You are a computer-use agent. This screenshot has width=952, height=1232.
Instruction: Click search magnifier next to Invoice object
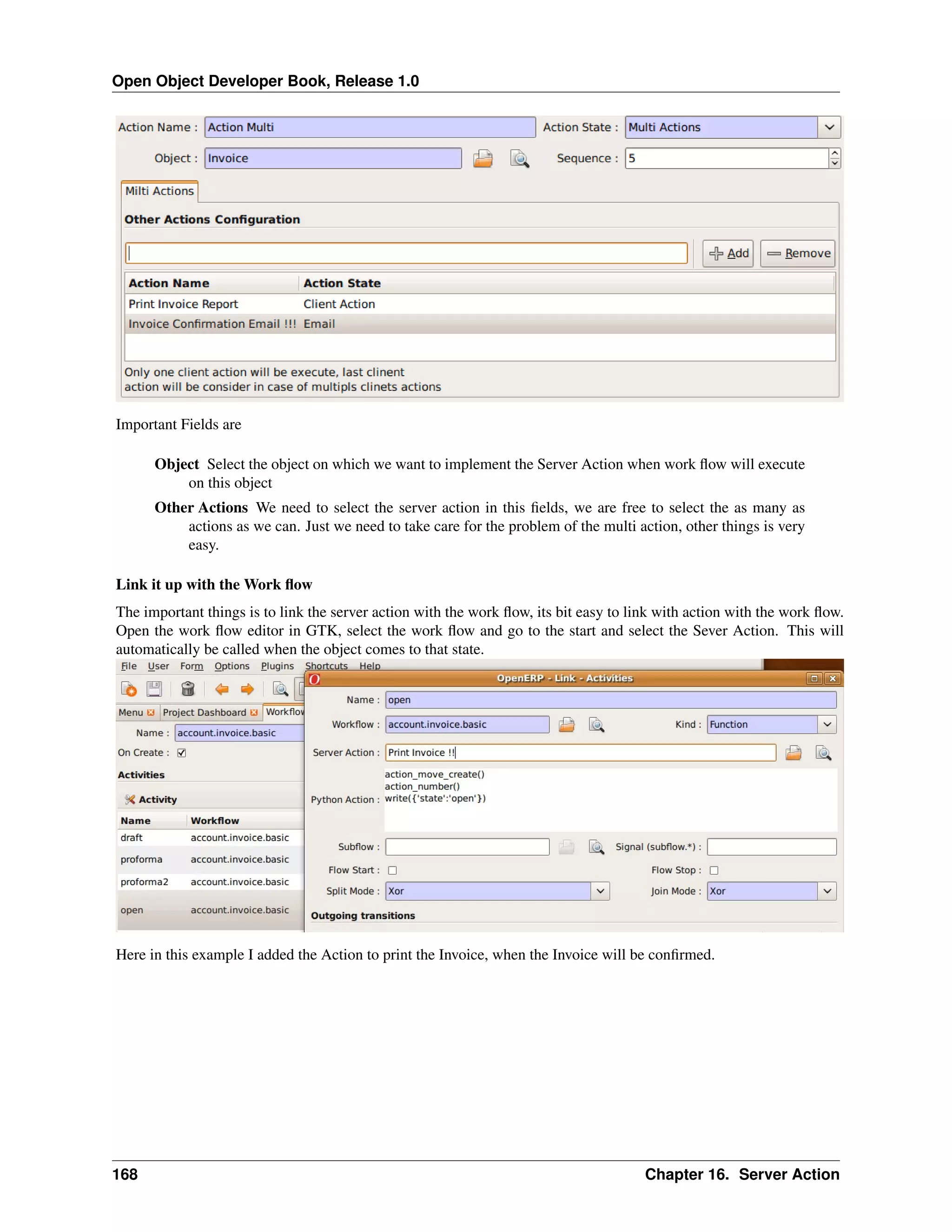519,159
